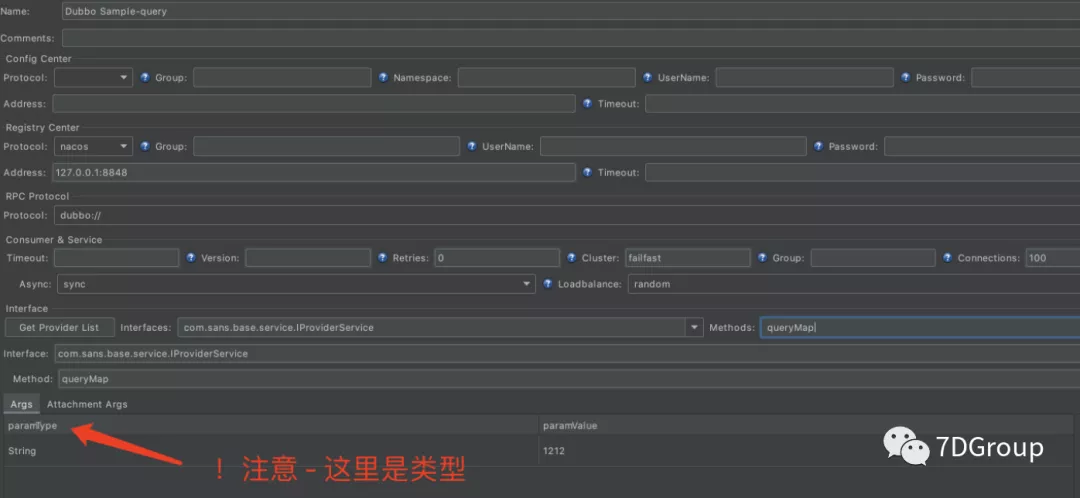The height and width of the screenshot is (498, 1080).
Task: Click the Consumer & Service Group input
Action: coord(873,258)
